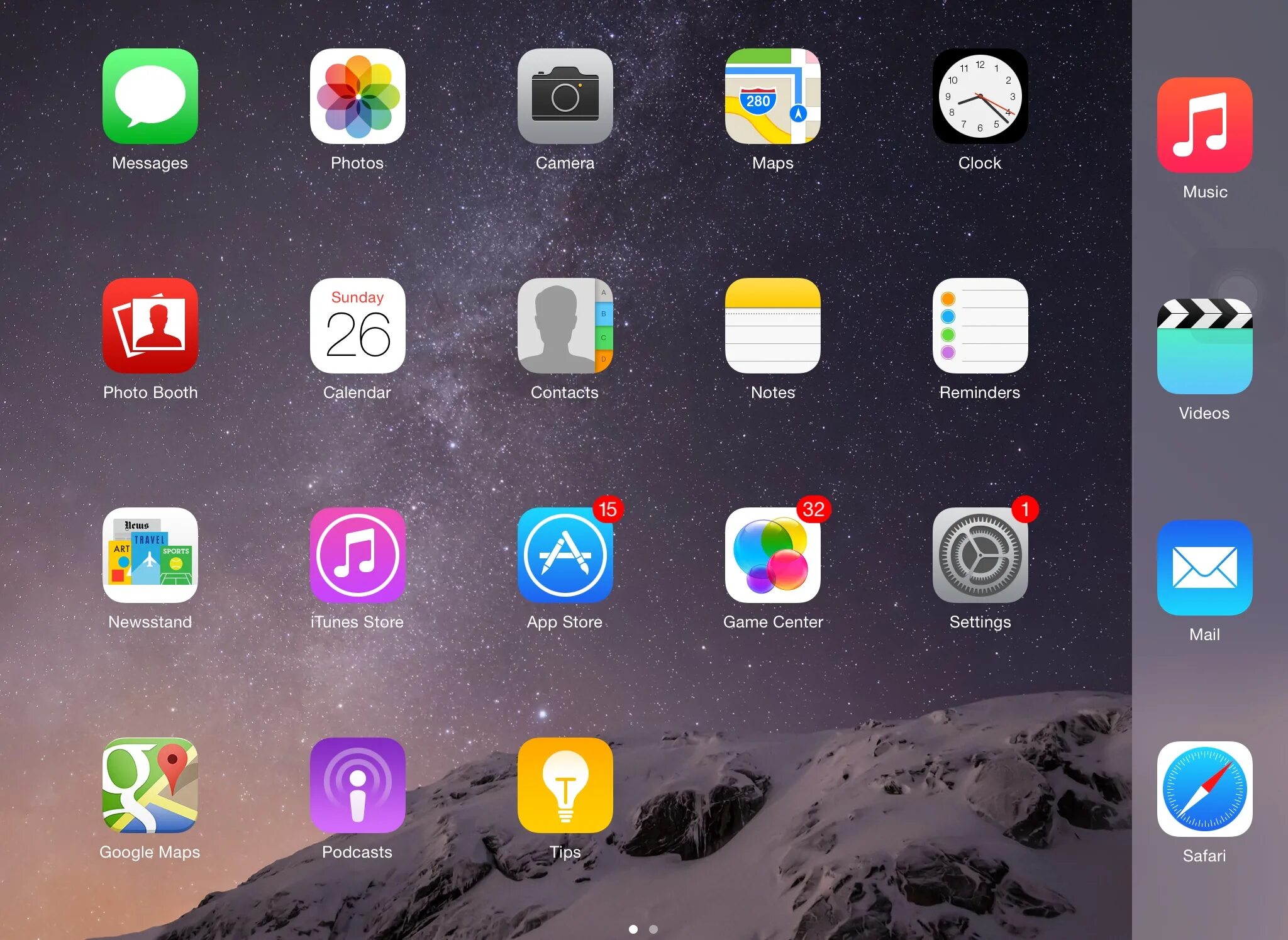Open Calendar showing Sunday 26
The width and height of the screenshot is (1288, 940).
point(357,326)
